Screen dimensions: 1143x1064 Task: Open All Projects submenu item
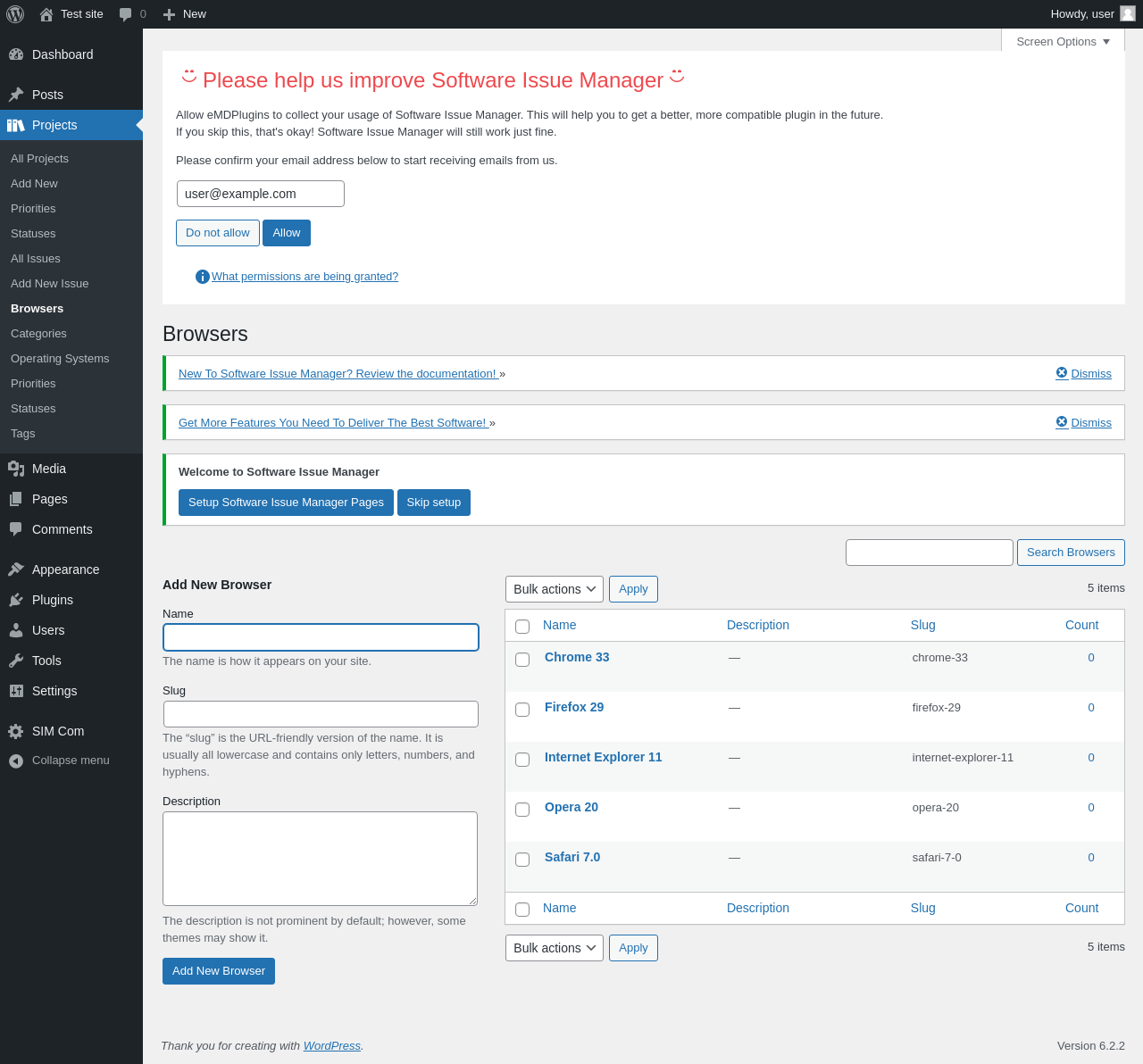point(39,158)
